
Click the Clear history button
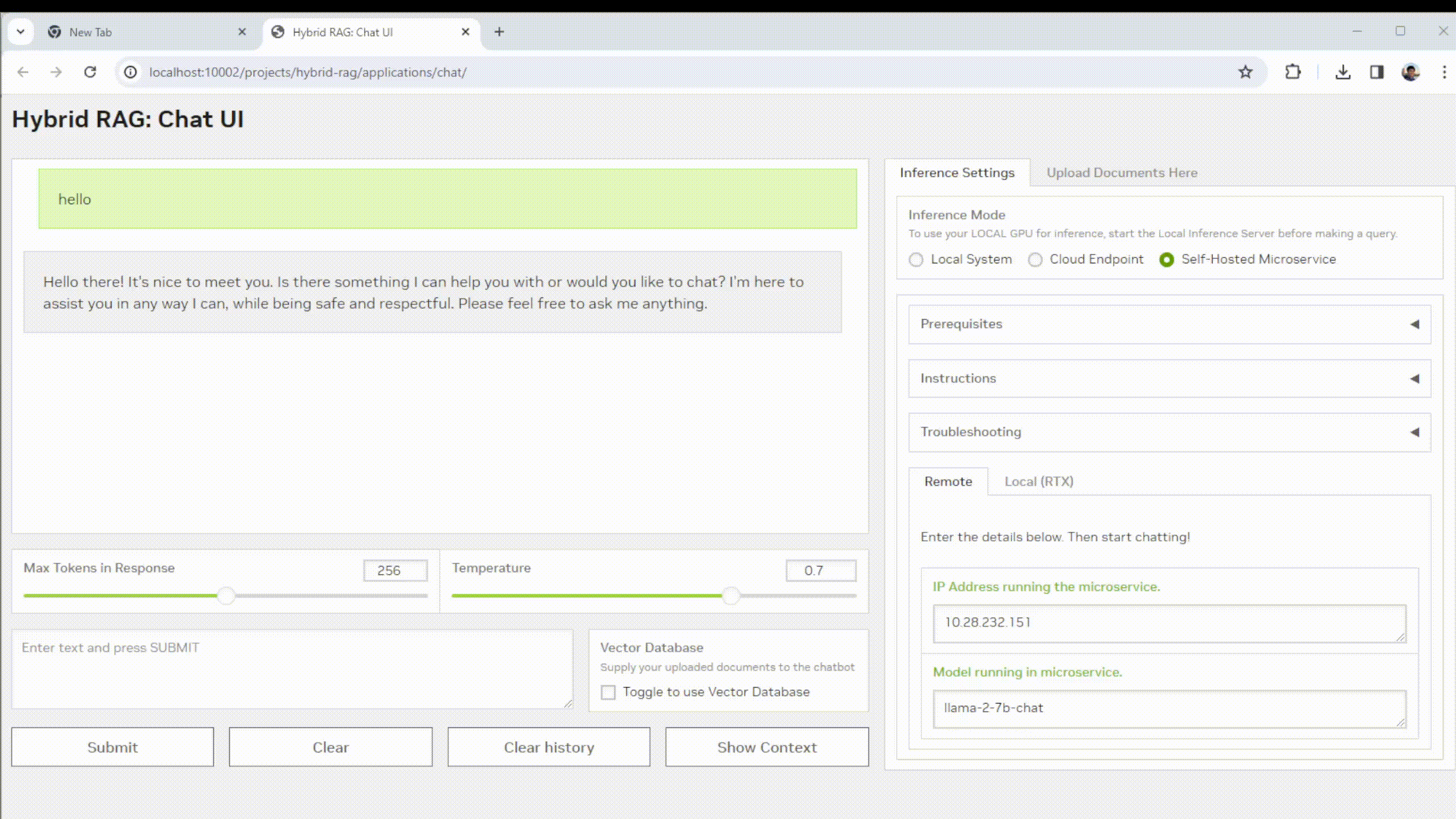point(548,747)
